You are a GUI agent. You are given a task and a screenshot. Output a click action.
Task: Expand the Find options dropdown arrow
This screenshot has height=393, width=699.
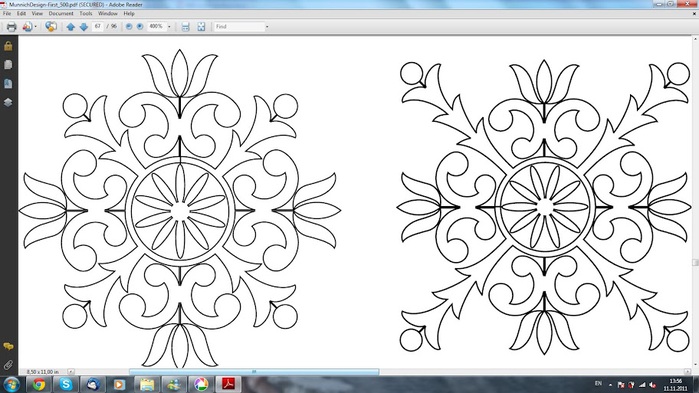point(267,27)
